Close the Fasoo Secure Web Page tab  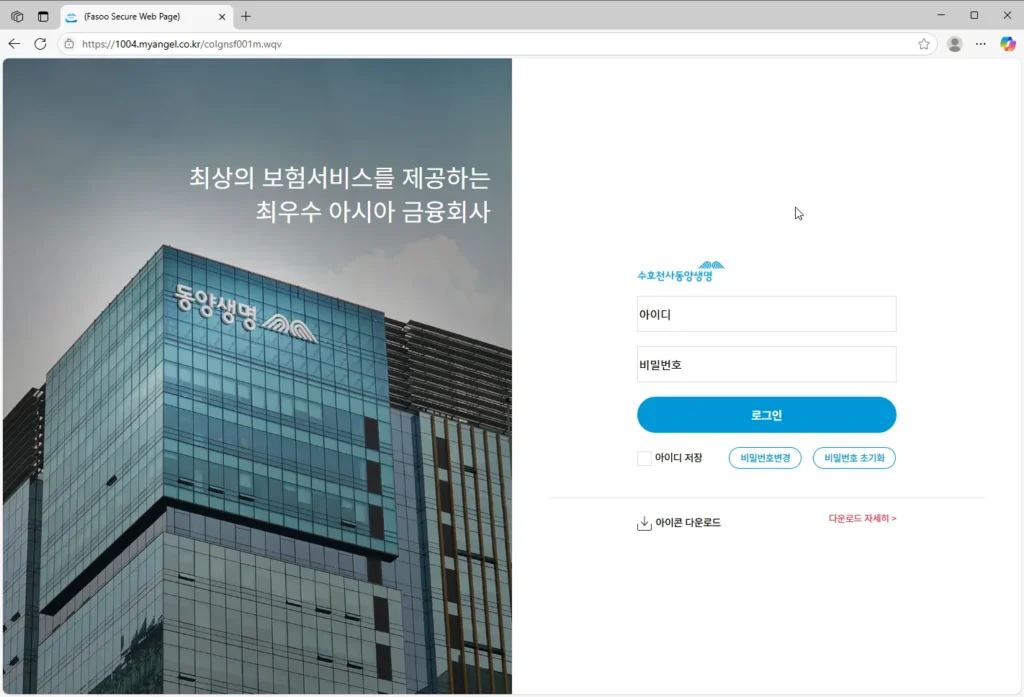222,16
